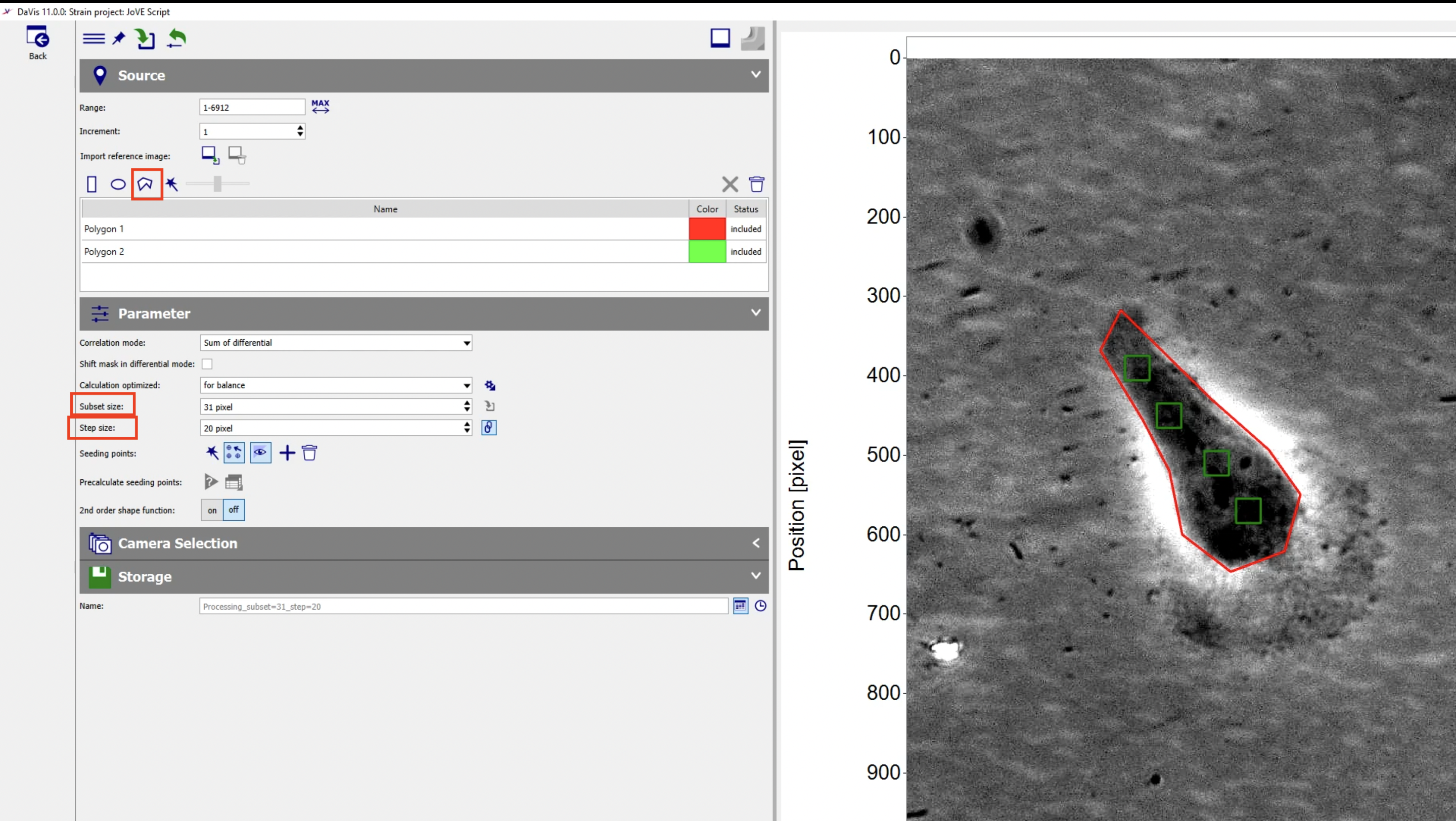1456x821 pixels.
Task: Select the rectangle mask tool
Action: (92, 184)
